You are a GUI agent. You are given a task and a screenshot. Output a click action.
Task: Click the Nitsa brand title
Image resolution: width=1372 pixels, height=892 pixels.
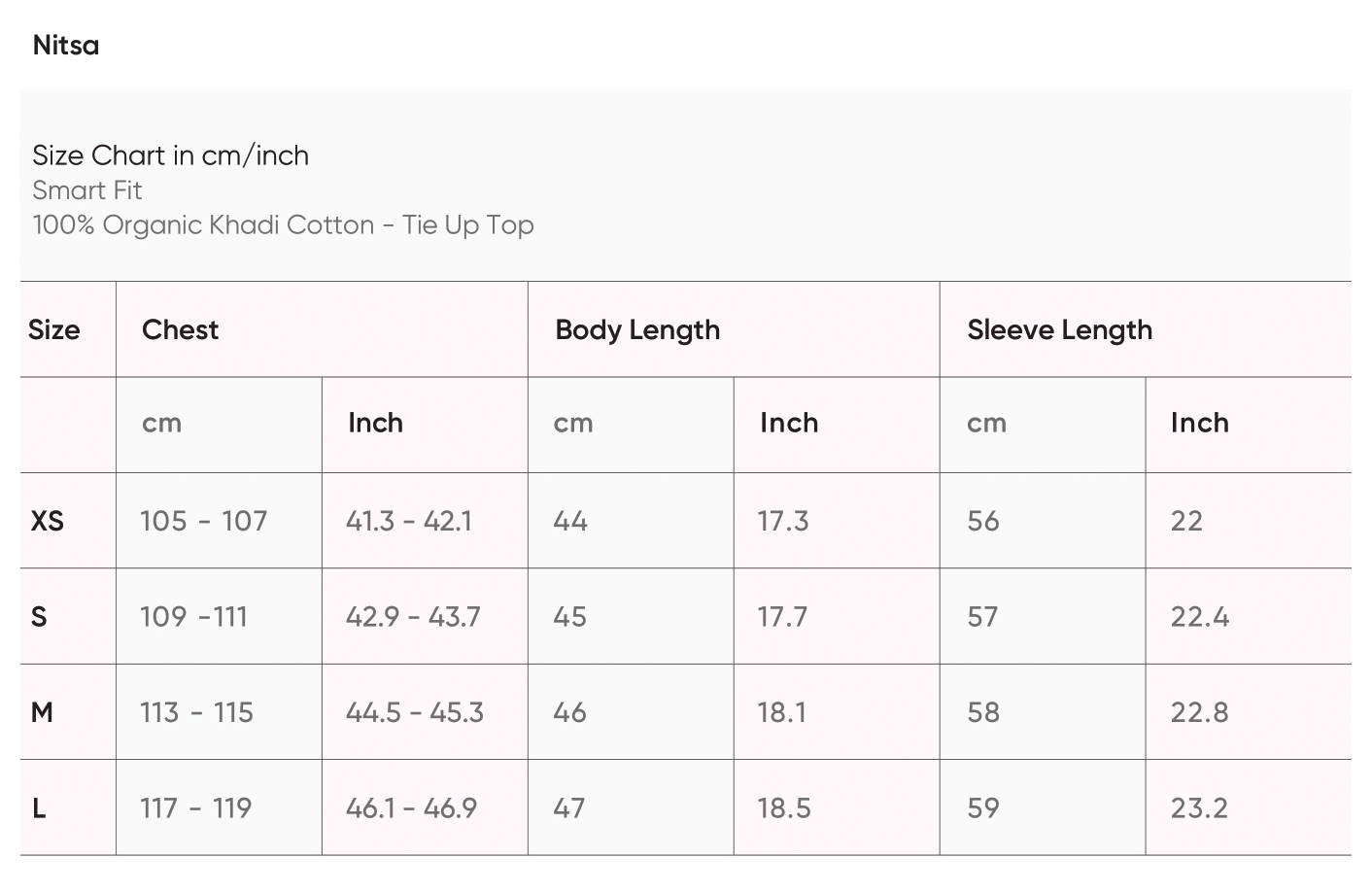point(66,46)
